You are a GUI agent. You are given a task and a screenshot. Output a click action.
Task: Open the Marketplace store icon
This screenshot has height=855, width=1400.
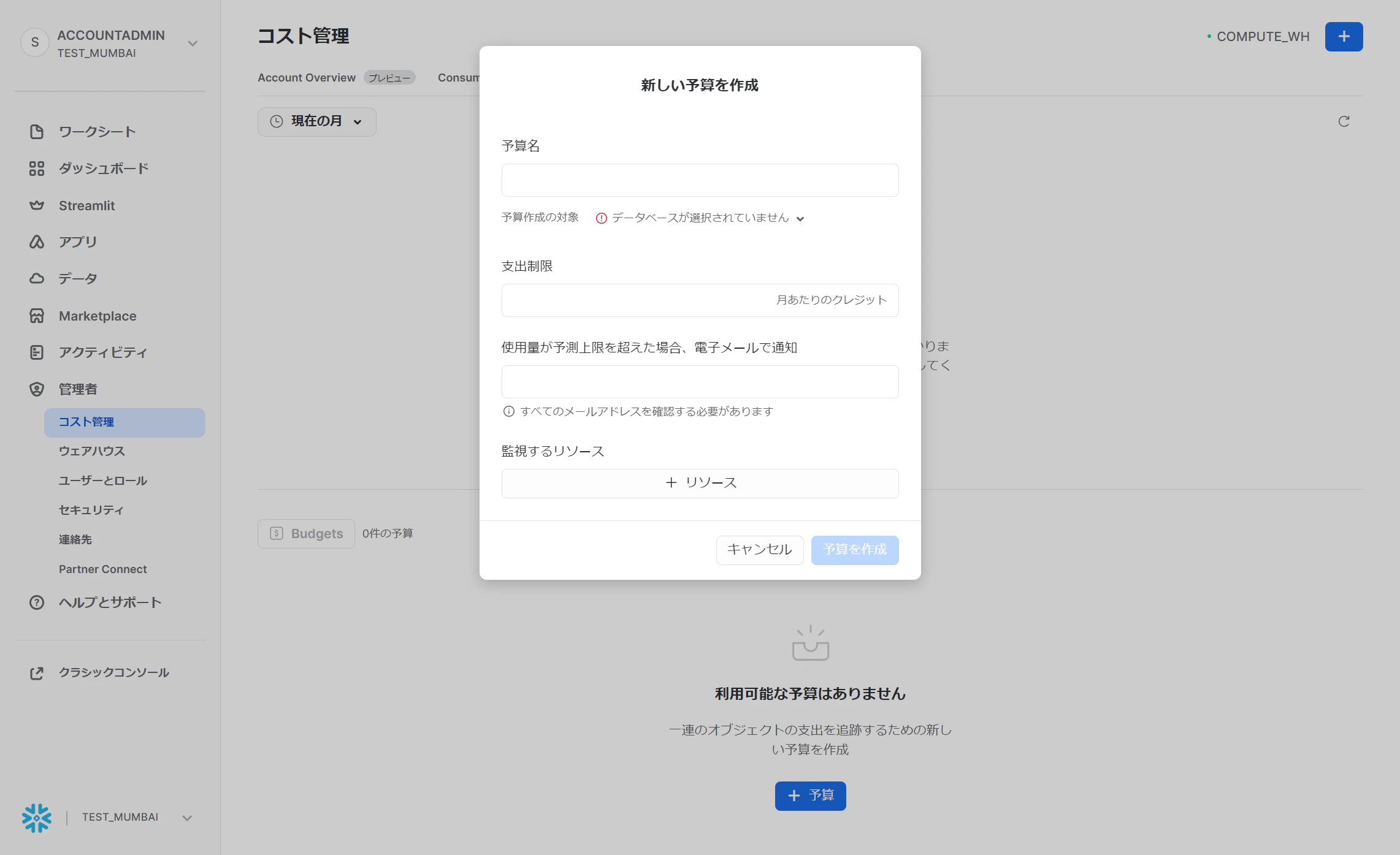[37, 316]
